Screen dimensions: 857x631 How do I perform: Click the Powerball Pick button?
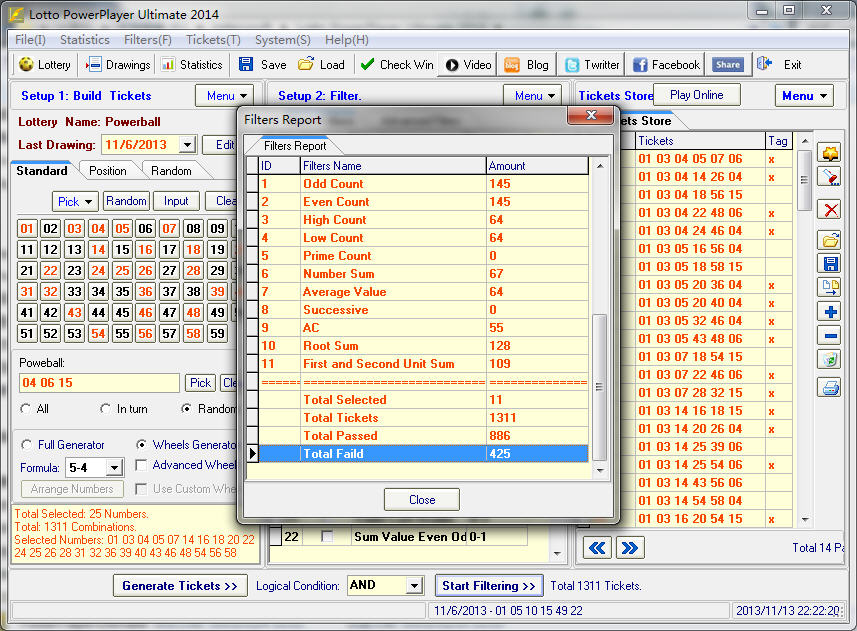point(201,382)
